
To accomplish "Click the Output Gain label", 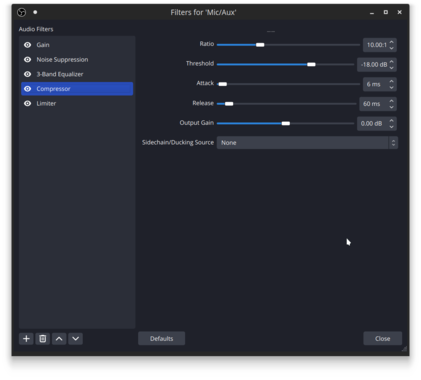I will [x=197, y=123].
